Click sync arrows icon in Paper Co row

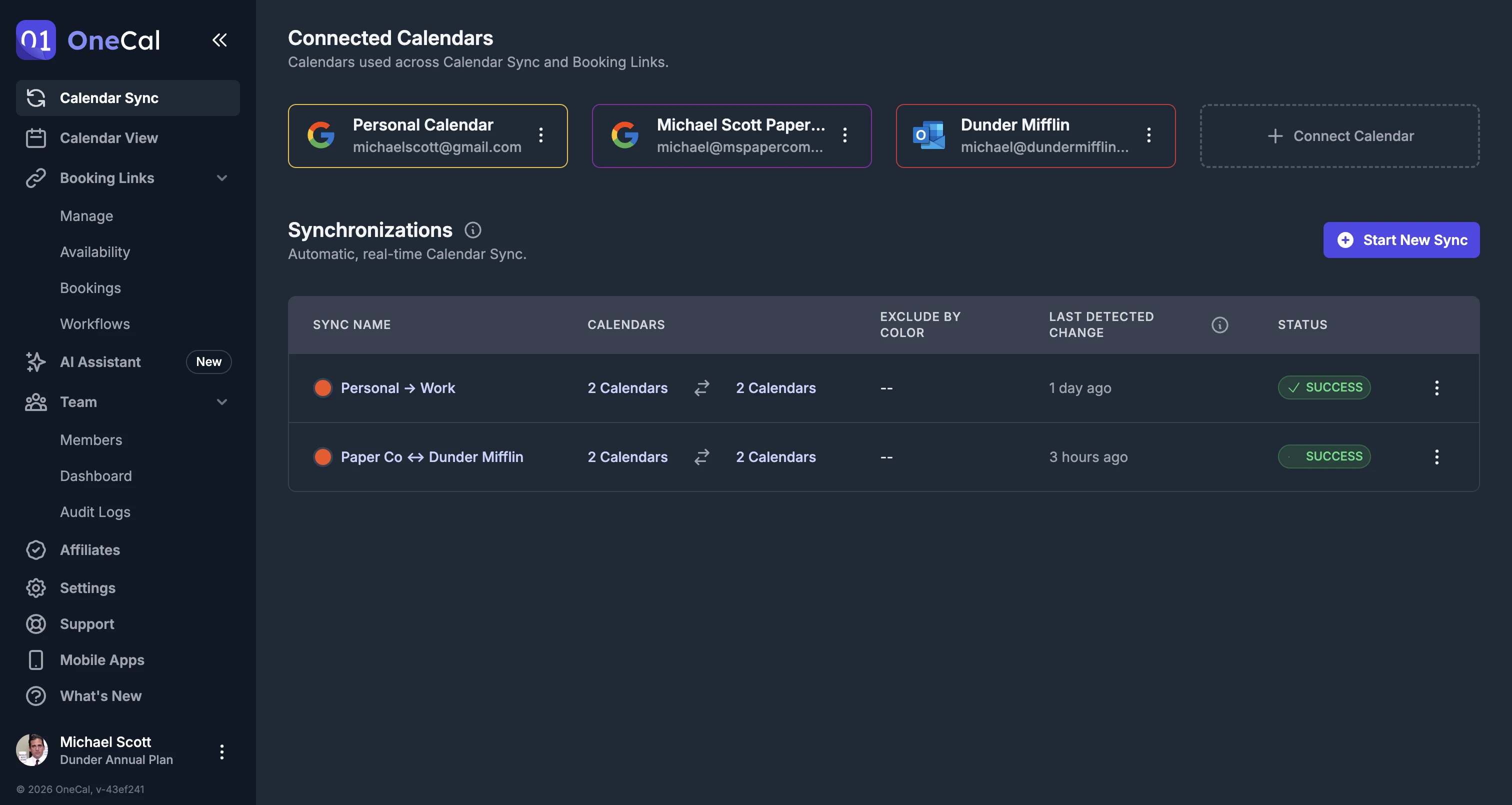(x=702, y=457)
